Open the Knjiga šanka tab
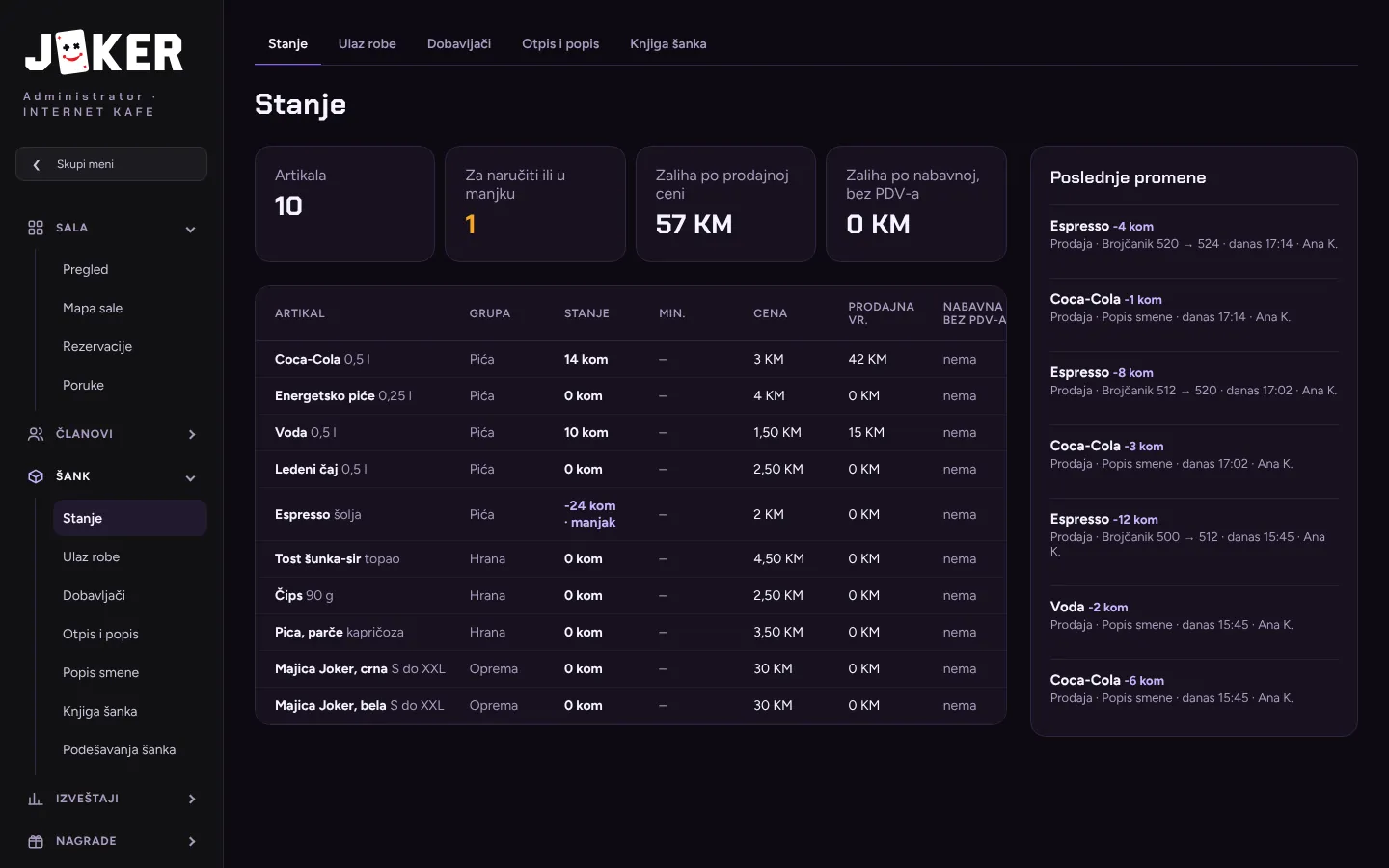Viewport: 1389px width, 868px height. pyautogui.click(x=668, y=43)
